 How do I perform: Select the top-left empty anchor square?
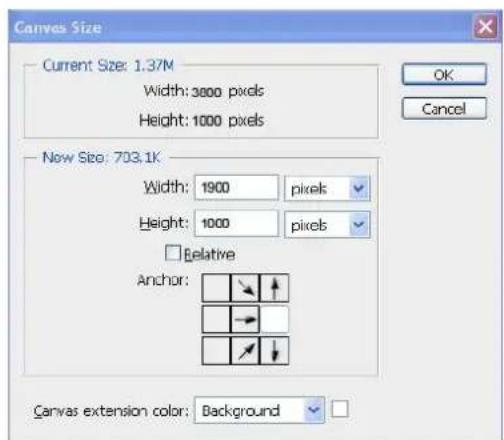[216, 288]
